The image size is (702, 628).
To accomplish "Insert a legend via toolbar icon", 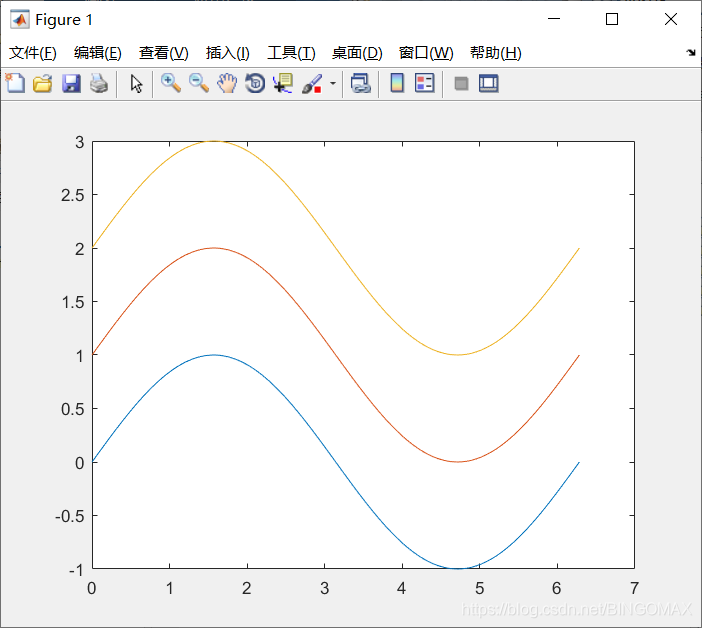I will click(424, 84).
